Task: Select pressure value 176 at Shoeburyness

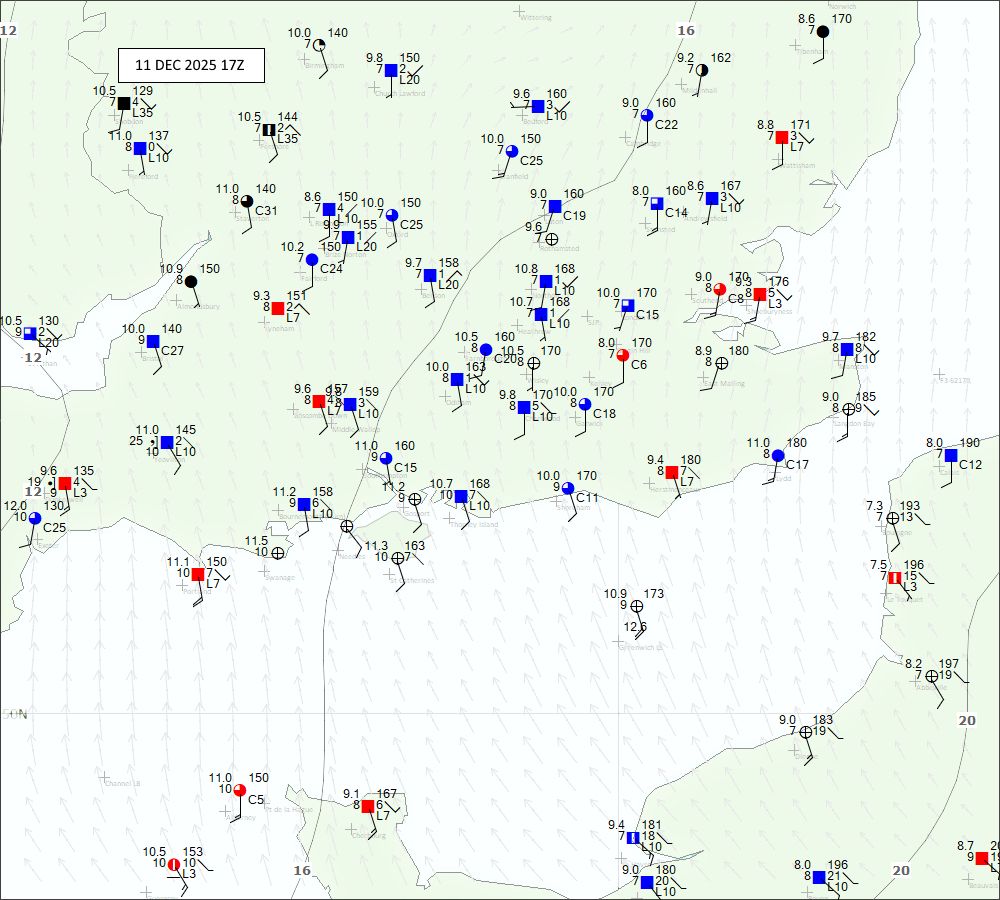Action: click(x=779, y=281)
